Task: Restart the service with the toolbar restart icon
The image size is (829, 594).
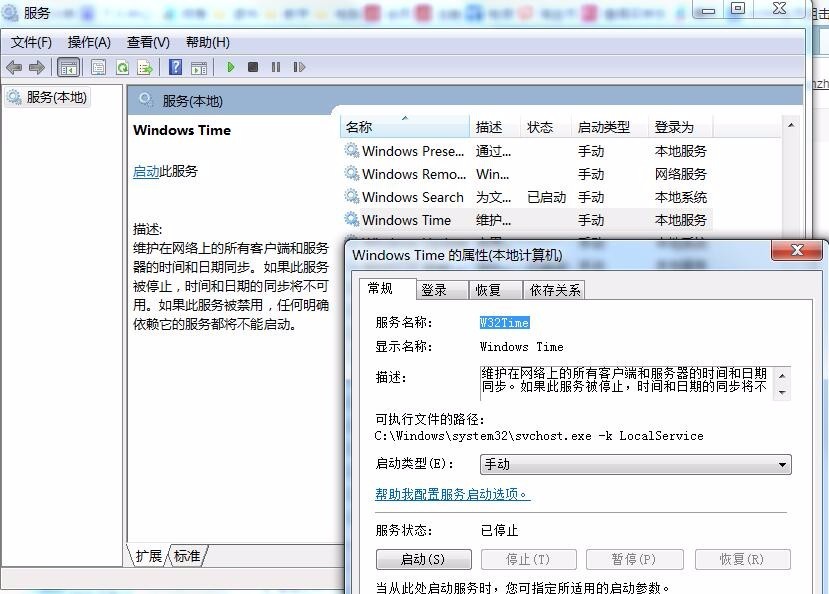Action: [x=299, y=67]
